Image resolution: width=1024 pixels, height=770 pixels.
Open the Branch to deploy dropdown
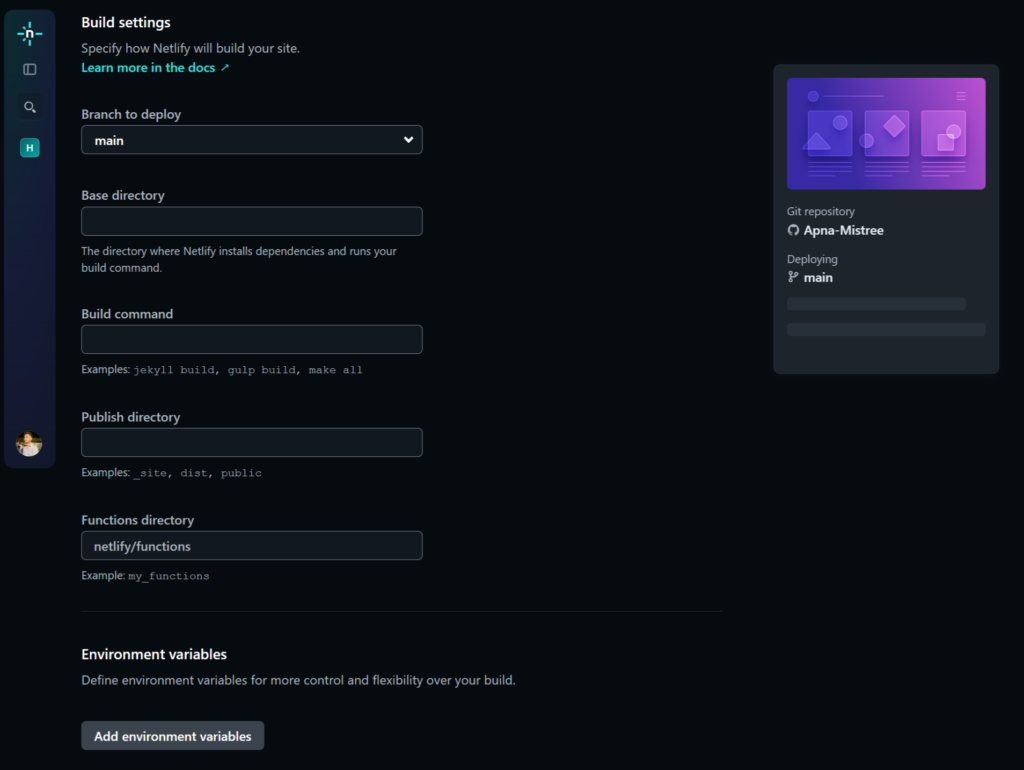point(251,140)
